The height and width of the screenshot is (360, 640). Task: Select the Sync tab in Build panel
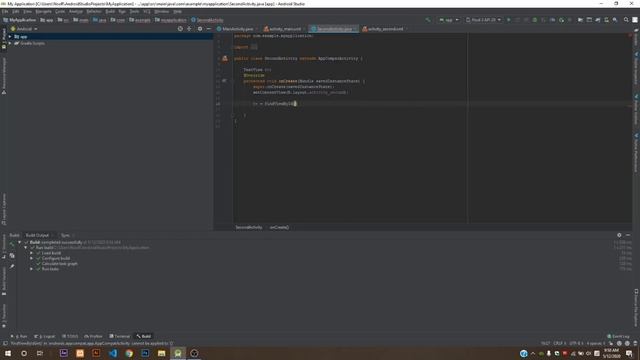[65, 235]
